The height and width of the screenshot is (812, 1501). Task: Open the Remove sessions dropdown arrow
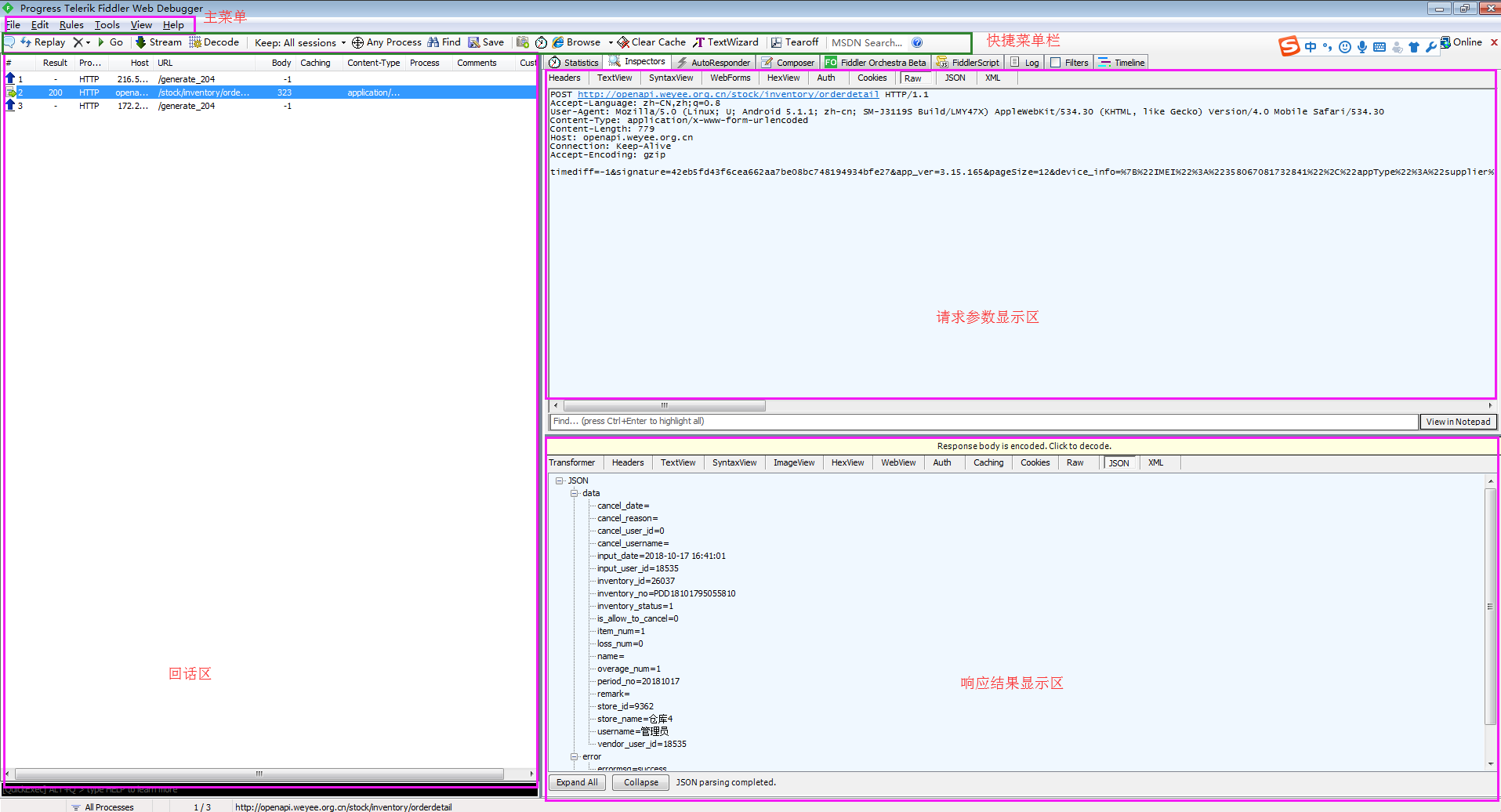pyautogui.click(x=88, y=42)
